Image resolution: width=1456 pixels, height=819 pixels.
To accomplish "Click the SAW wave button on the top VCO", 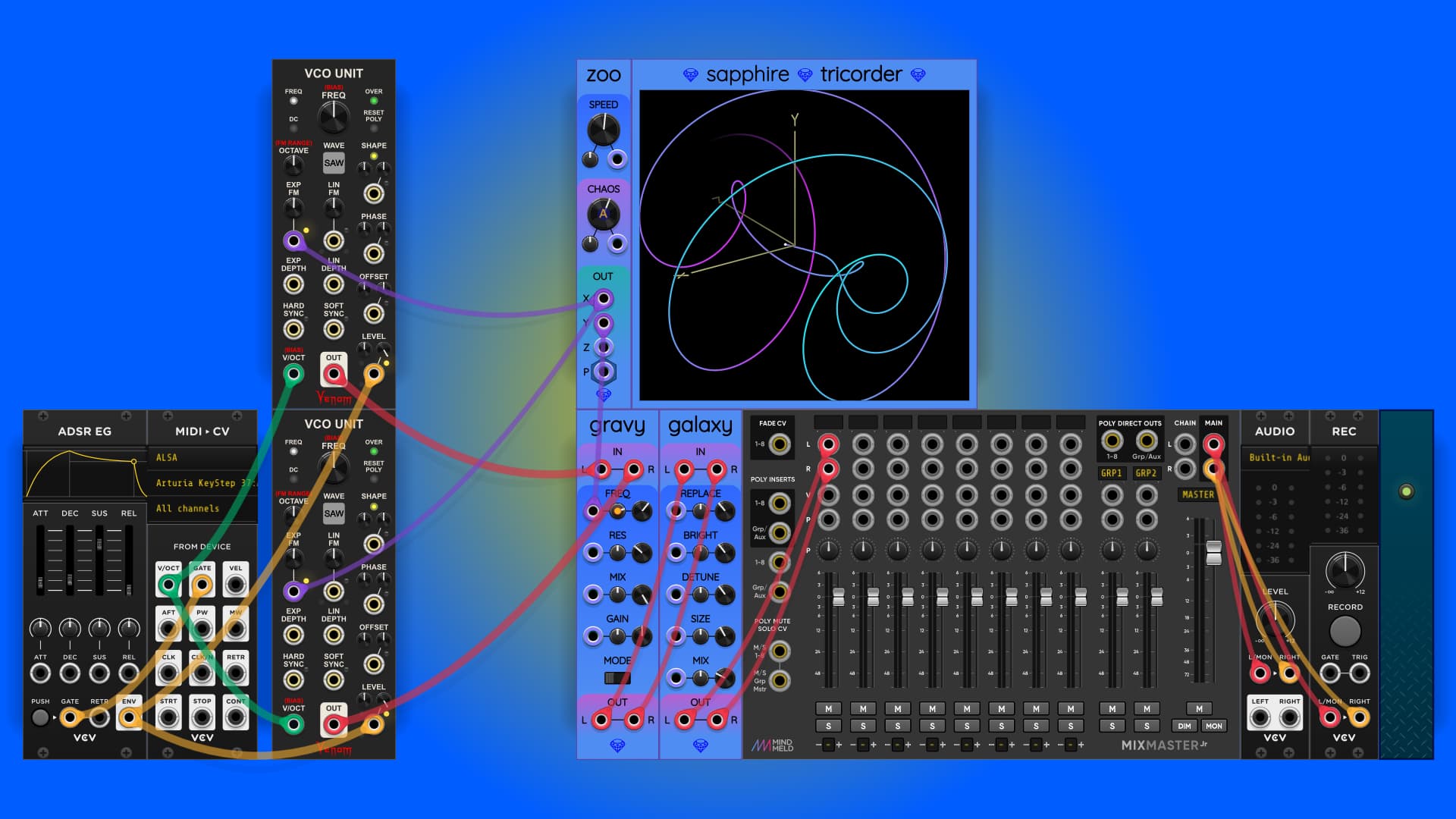I will point(334,163).
